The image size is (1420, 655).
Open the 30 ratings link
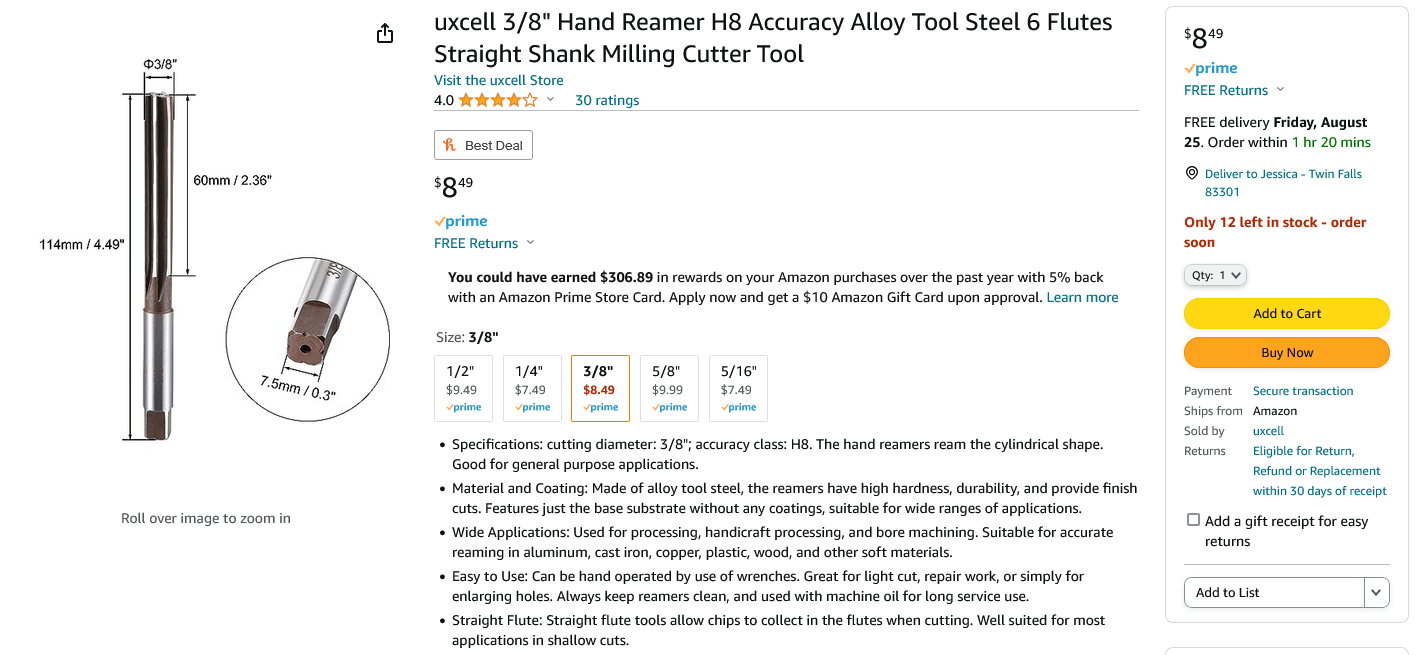tap(607, 100)
